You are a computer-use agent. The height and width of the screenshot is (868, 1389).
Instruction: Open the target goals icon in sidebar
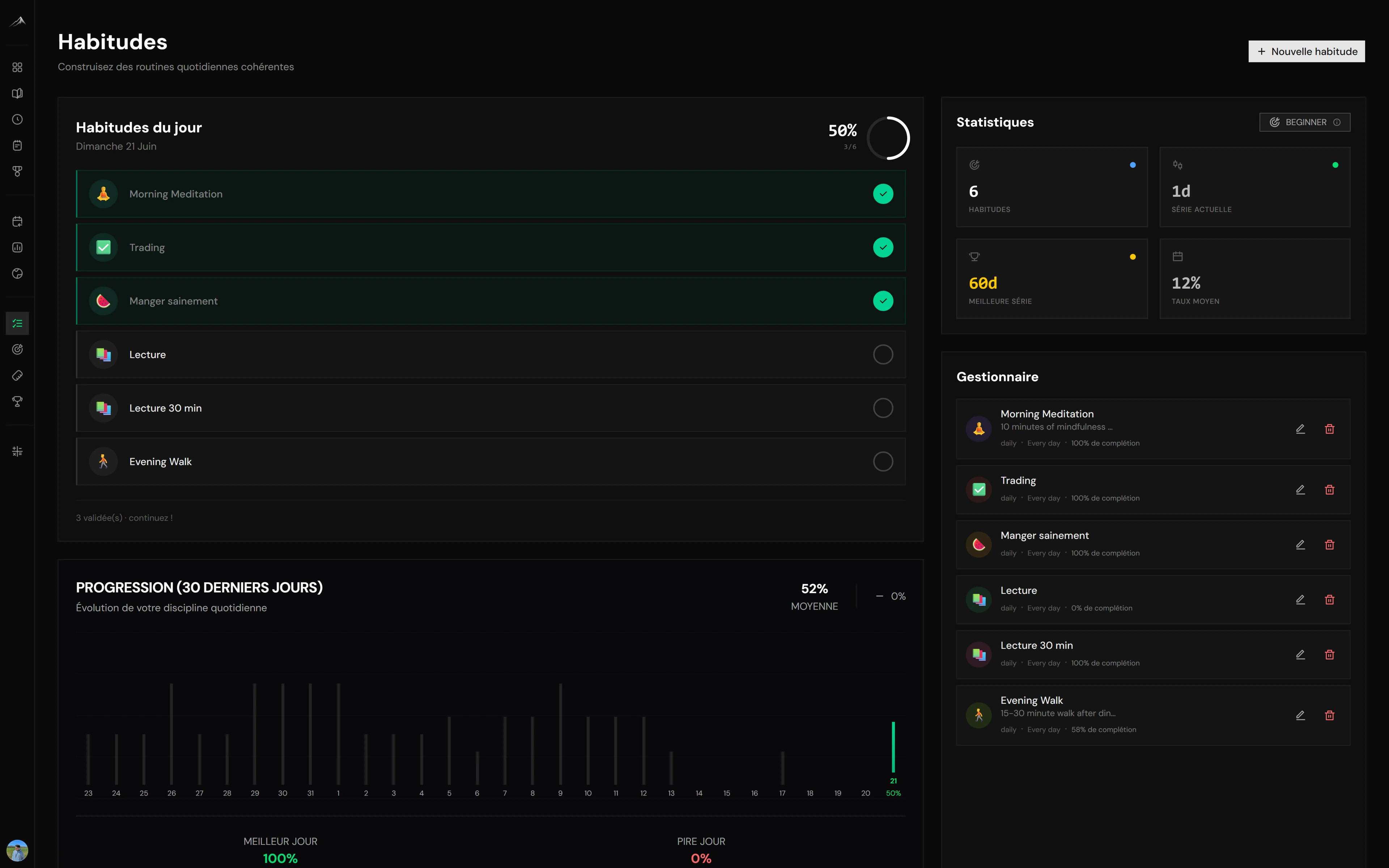(x=17, y=349)
